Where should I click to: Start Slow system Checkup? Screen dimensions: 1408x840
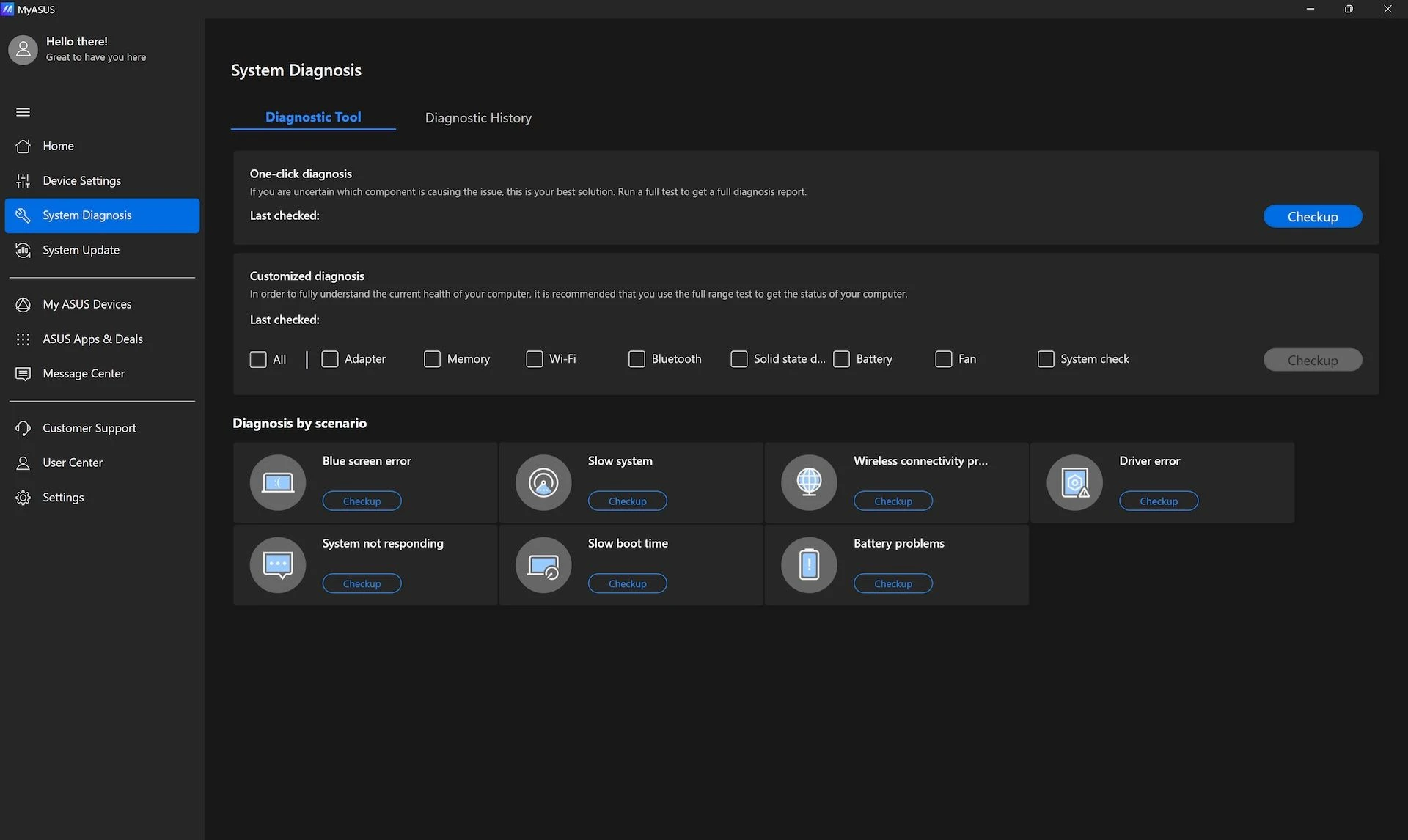tap(627, 501)
